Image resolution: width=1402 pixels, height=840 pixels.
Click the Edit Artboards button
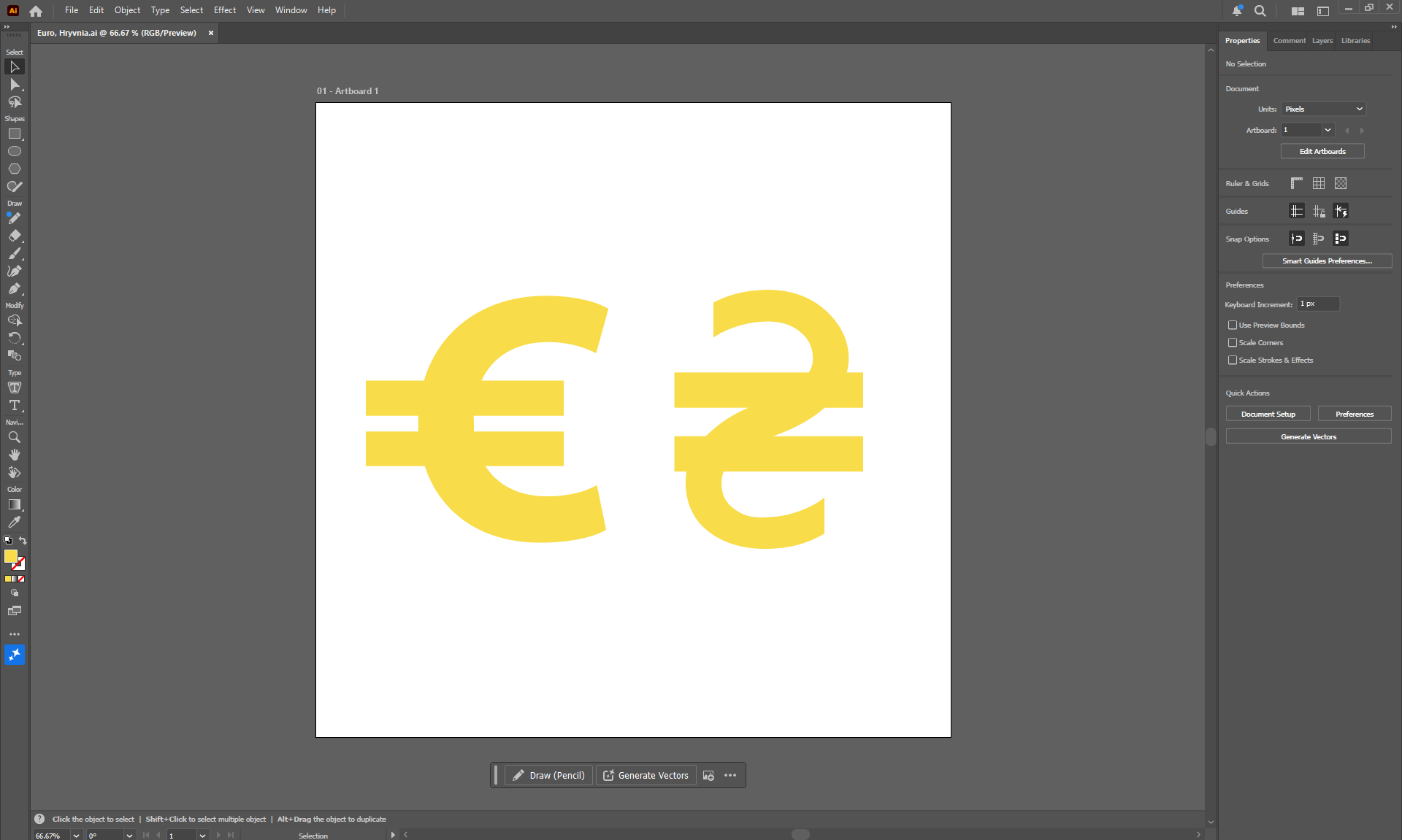[1322, 152]
